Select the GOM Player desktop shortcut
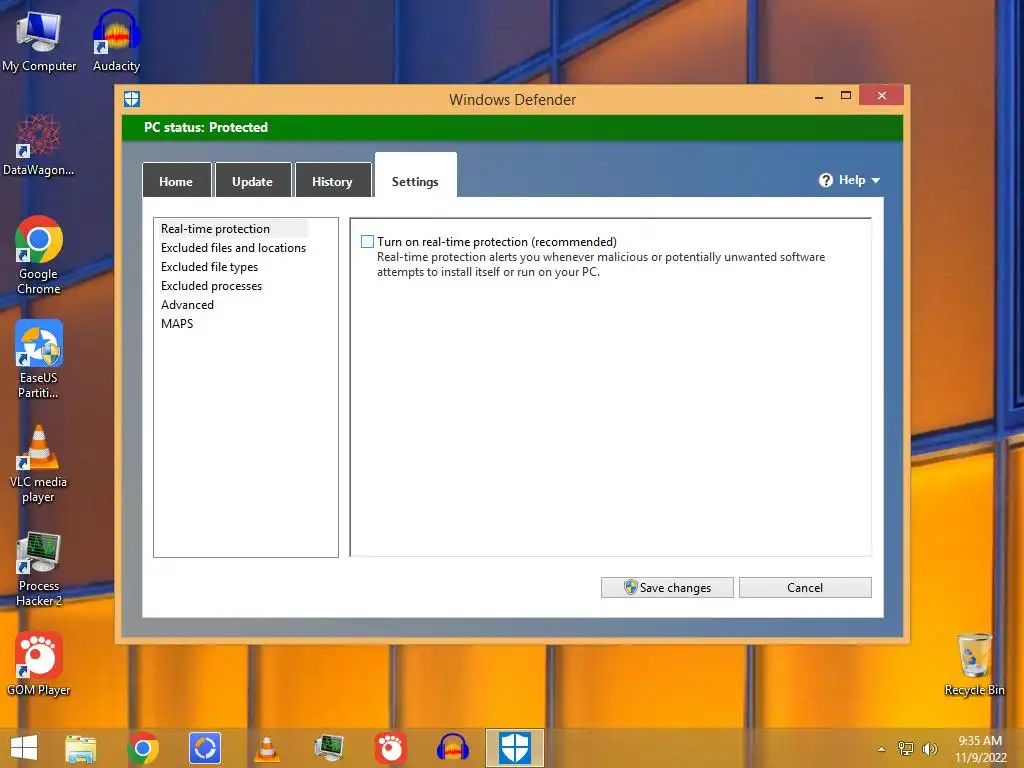1024x768 pixels. point(39,664)
